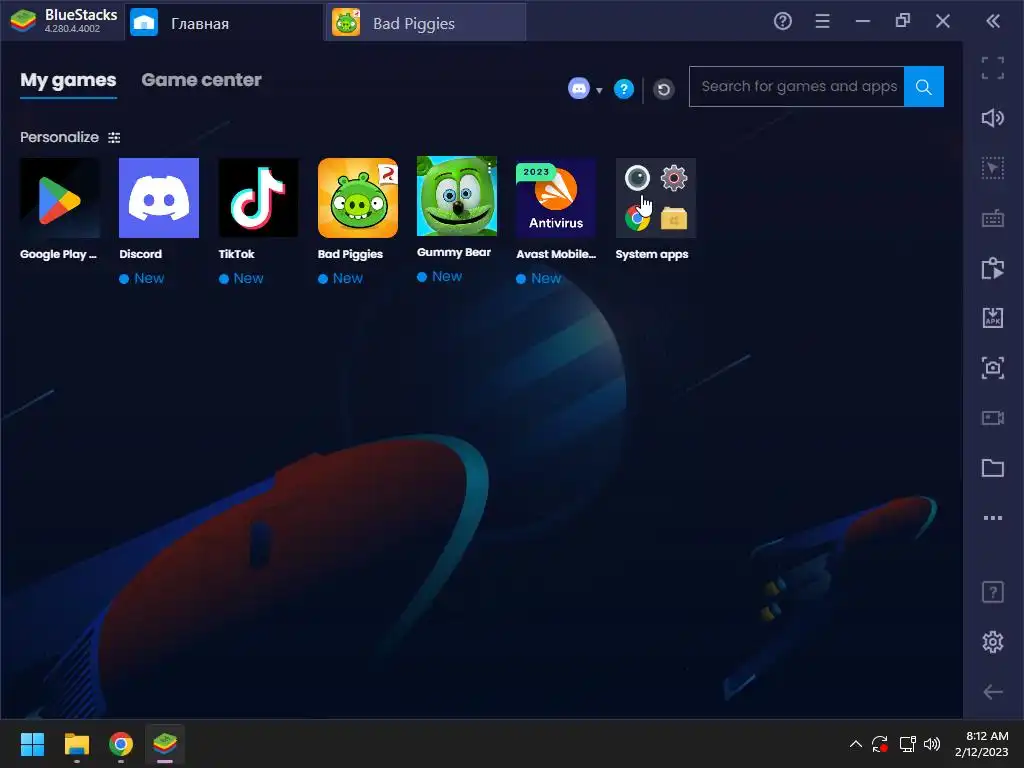The height and width of the screenshot is (768, 1024).
Task: Toggle fullscreen mode in sidebar
Action: pos(993,68)
